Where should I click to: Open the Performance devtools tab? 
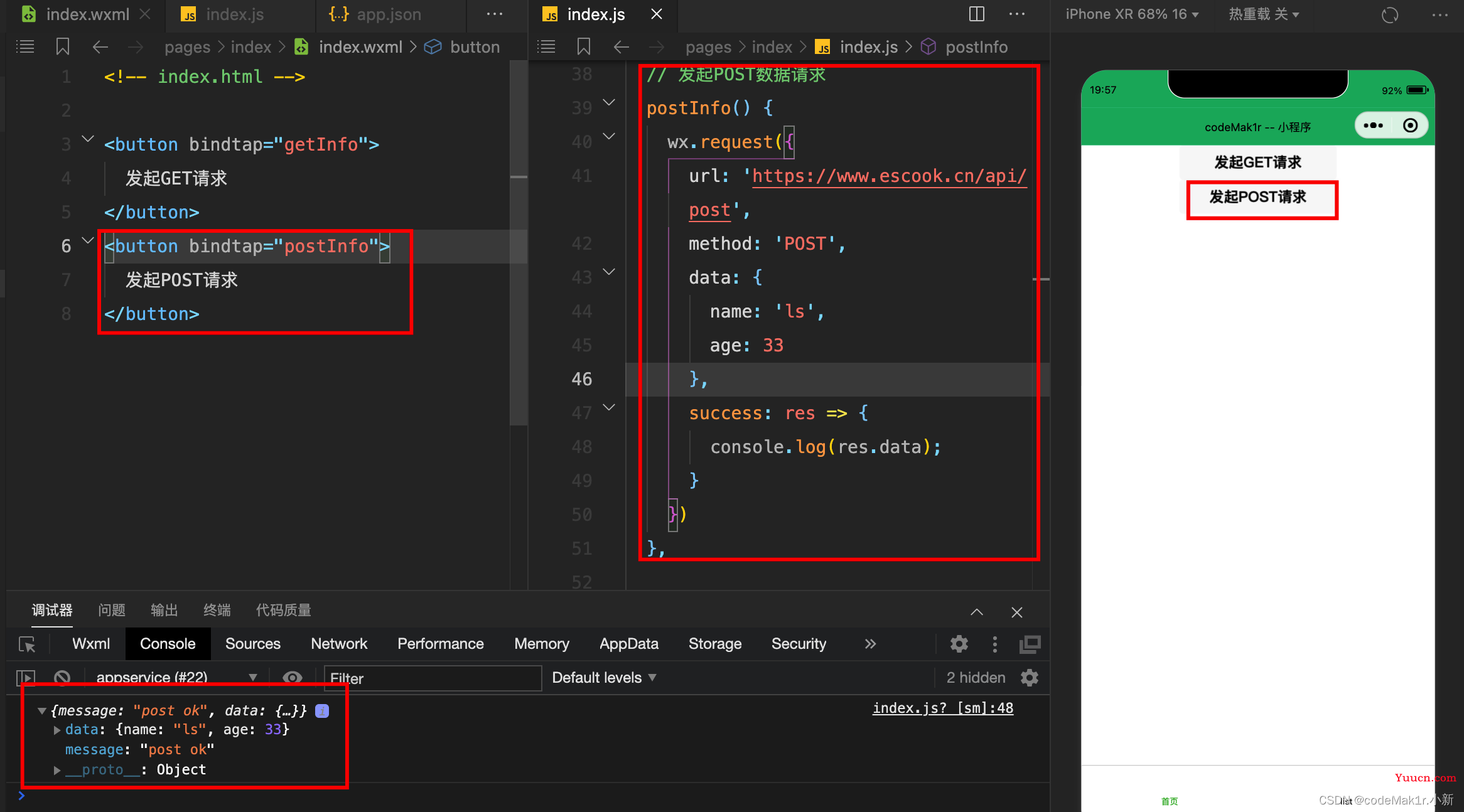[x=441, y=644]
